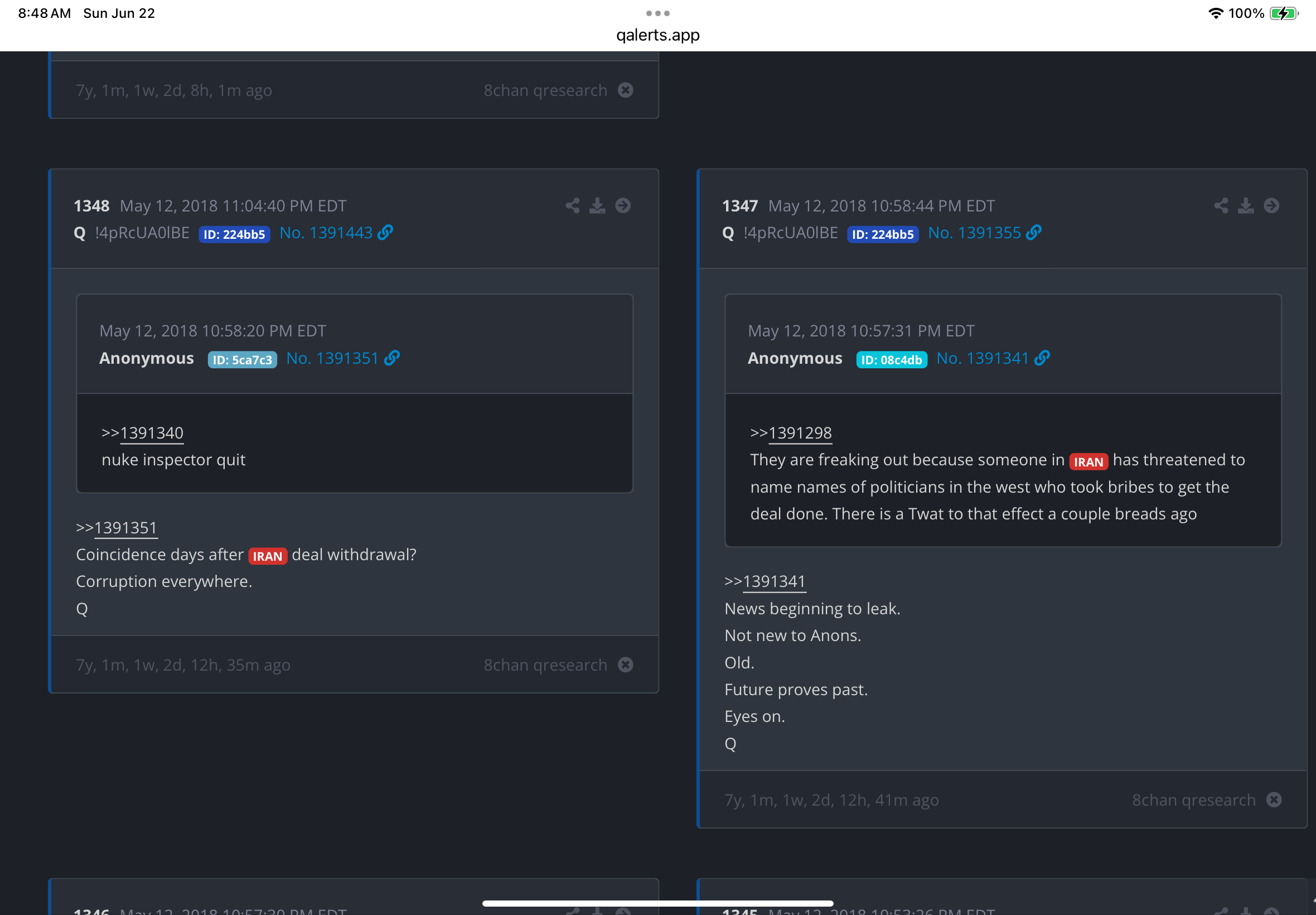Share post 1348
Screen dimensions: 1316x915
(572, 205)
